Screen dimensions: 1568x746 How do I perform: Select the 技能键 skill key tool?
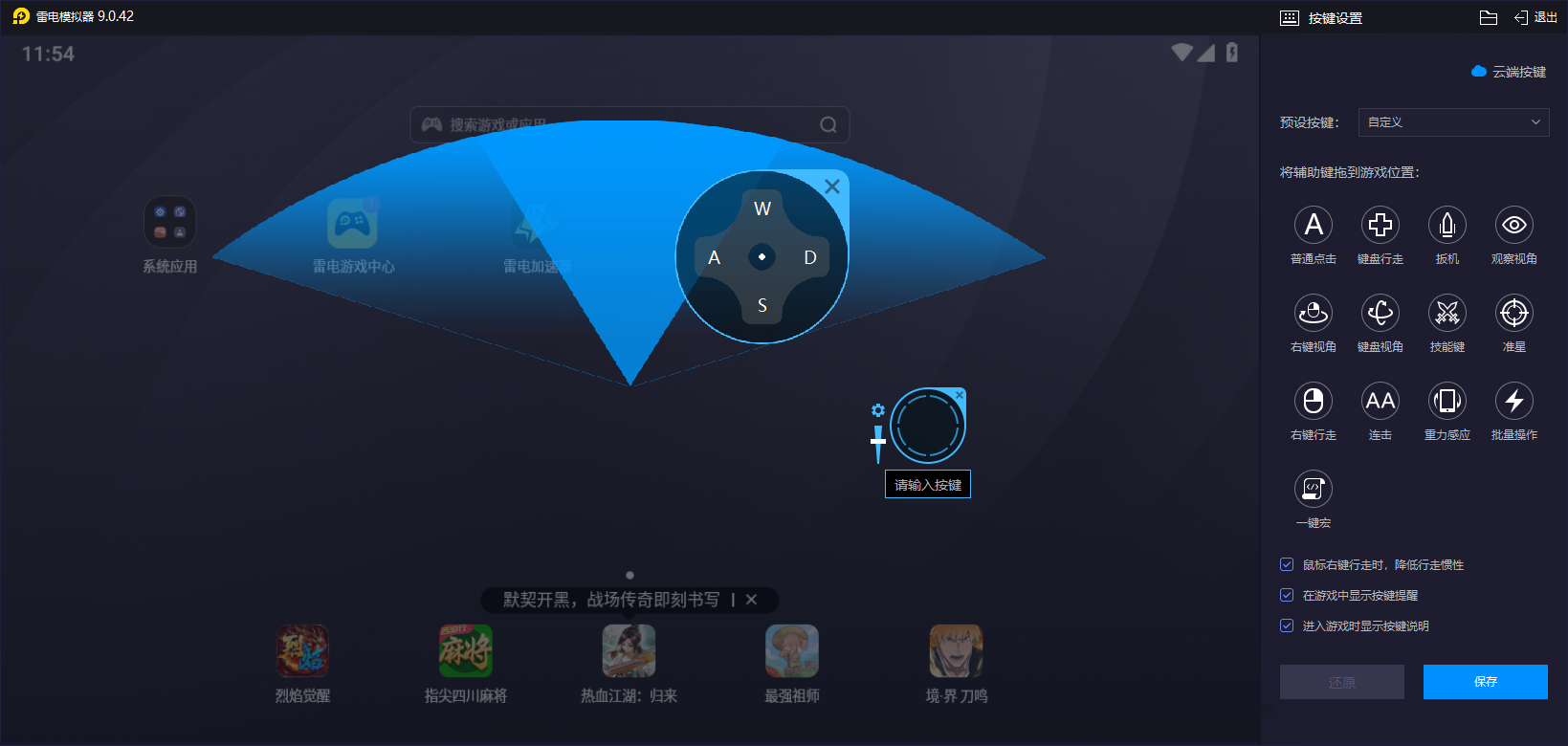(1447, 313)
